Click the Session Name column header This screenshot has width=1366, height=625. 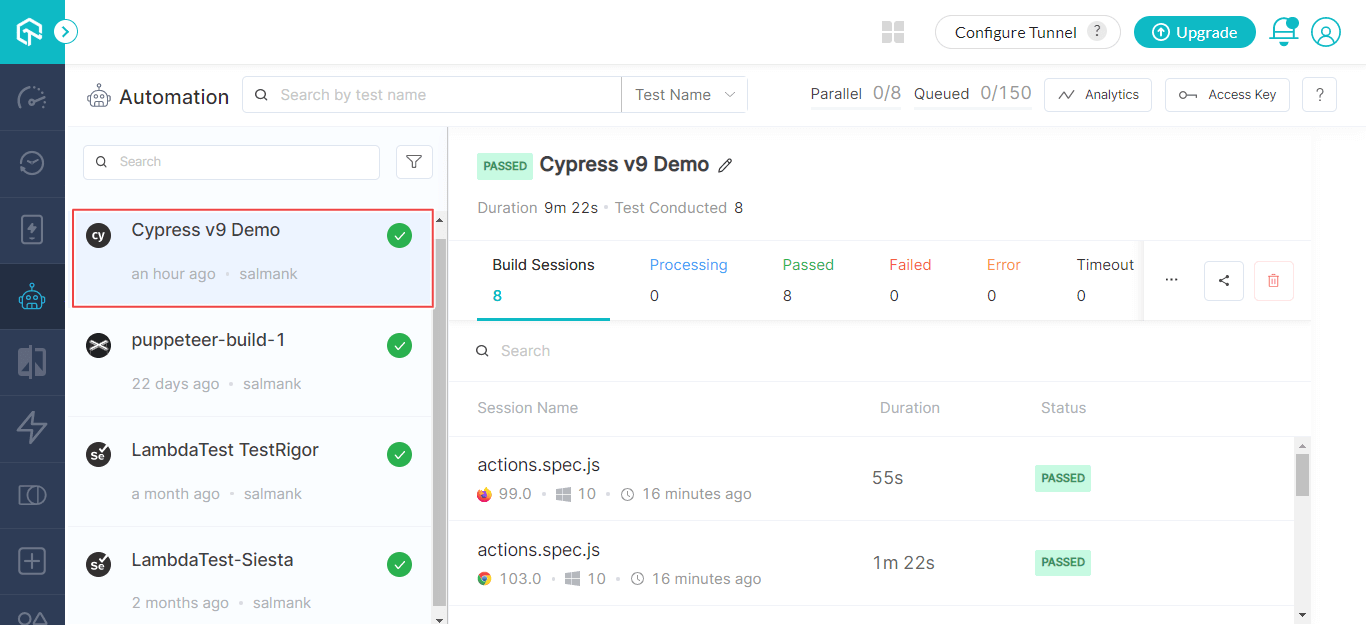click(528, 408)
